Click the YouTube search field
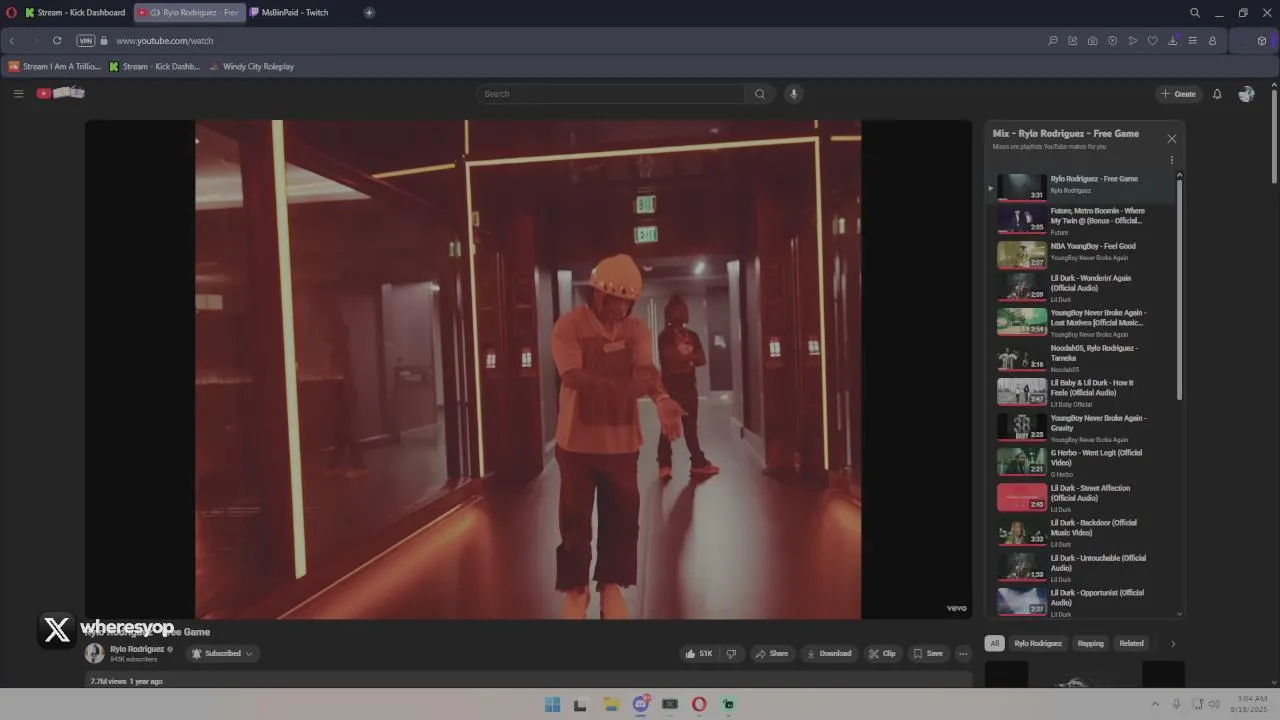The image size is (1280, 720). pos(610,94)
